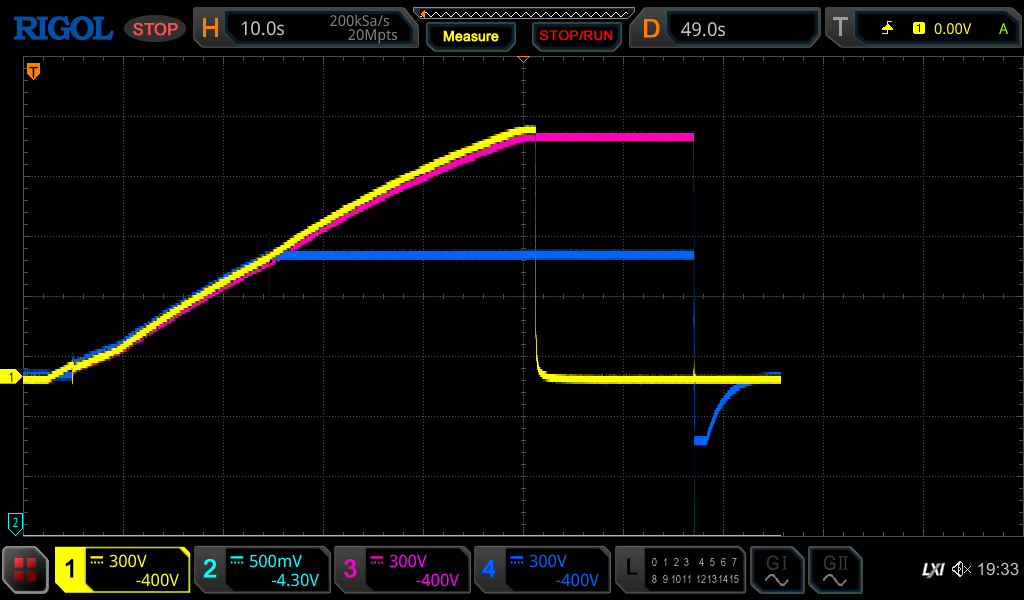Select the orange trigger position marker at top-left
Viewport: 1024px width, 600px height.
(33, 71)
